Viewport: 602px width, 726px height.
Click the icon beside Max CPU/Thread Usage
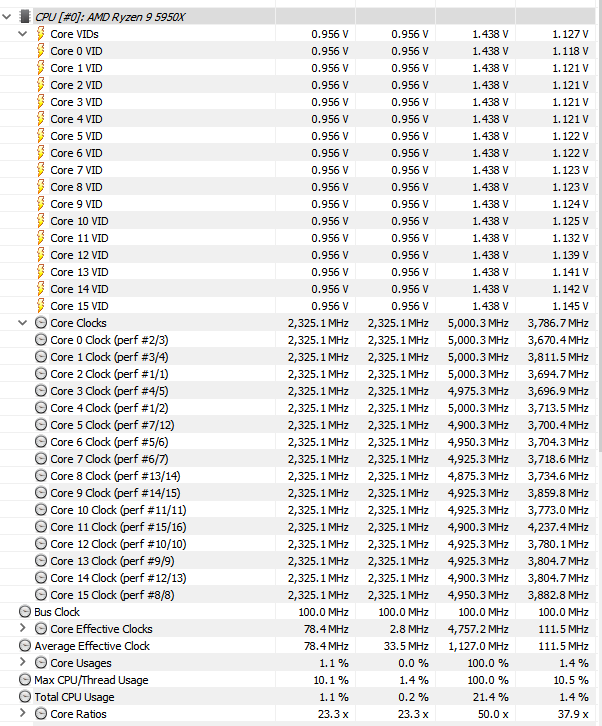coord(25,680)
